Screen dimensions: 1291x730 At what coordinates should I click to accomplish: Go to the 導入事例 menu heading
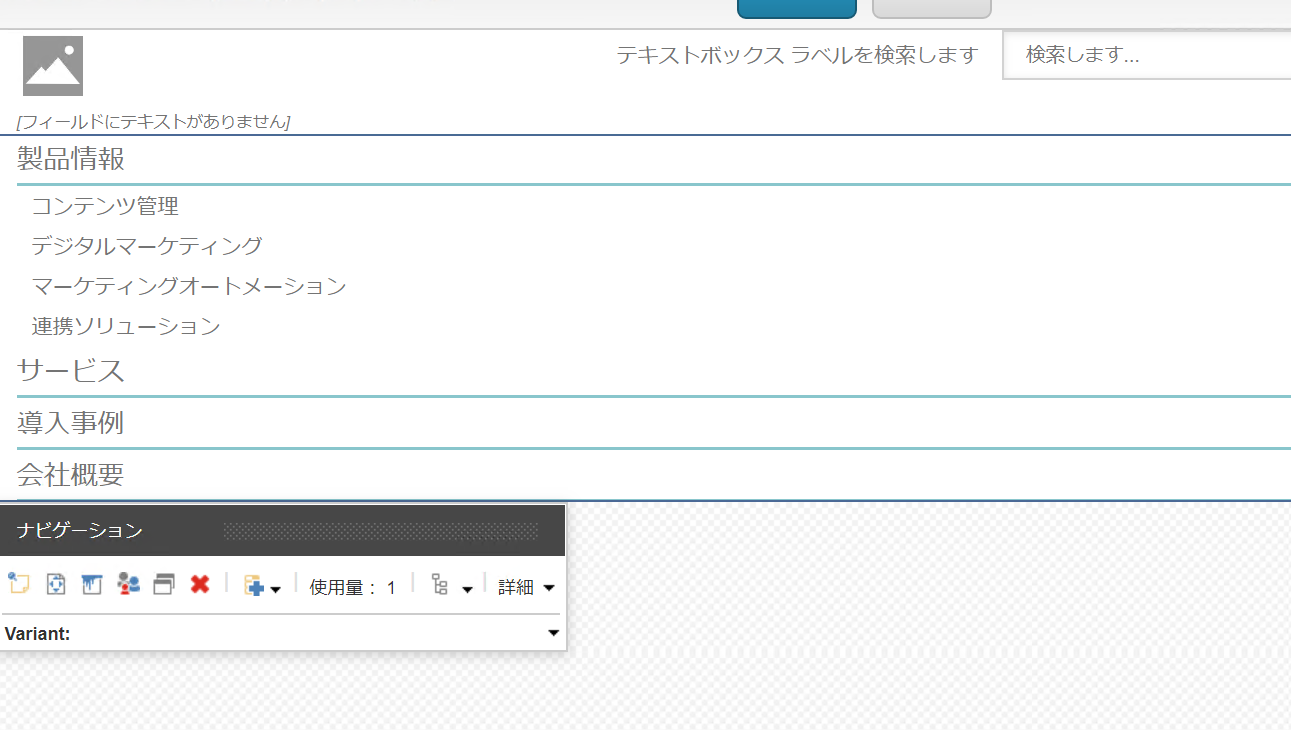coord(70,423)
